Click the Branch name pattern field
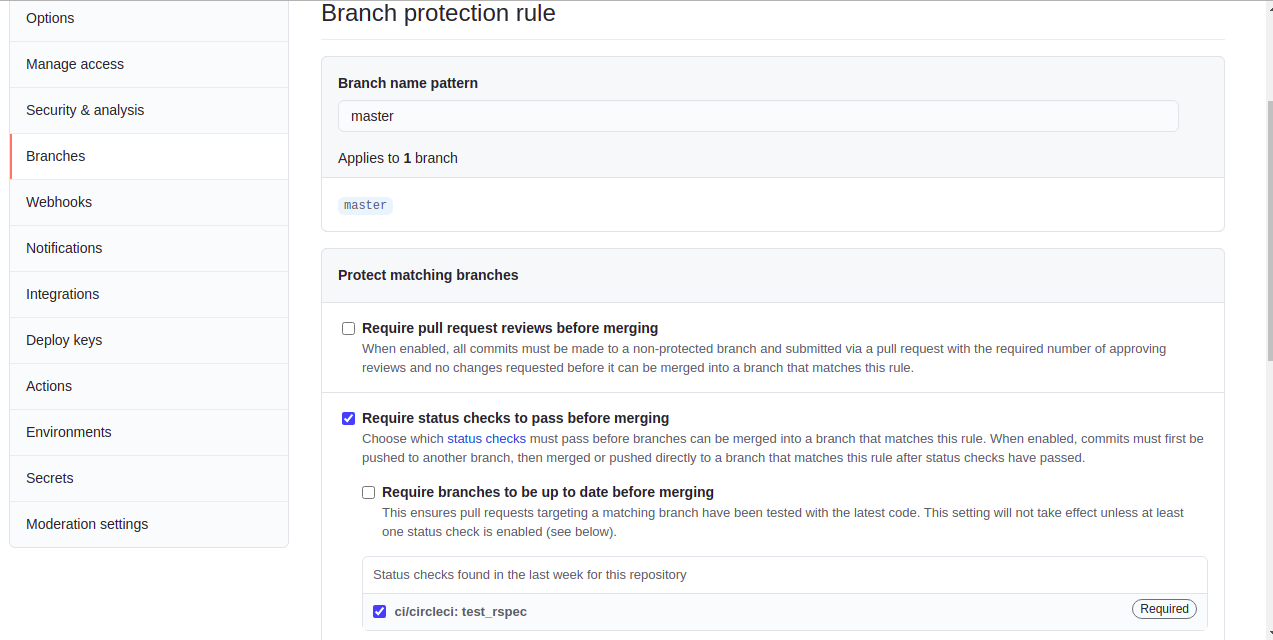 tap(758, 116)
